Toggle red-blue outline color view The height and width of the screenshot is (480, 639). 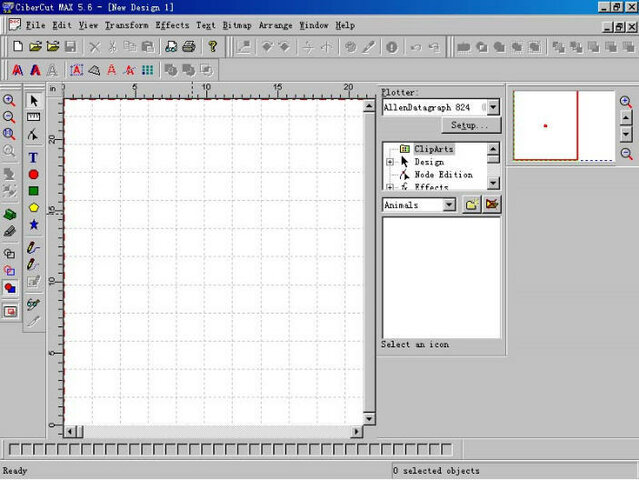(9, 271)
